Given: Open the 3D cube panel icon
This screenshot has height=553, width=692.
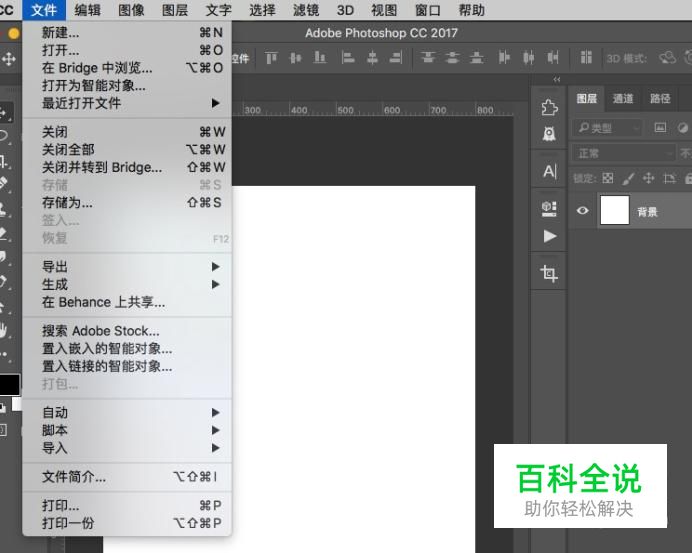Looking at the screenshot, I should tap(549, 208).
